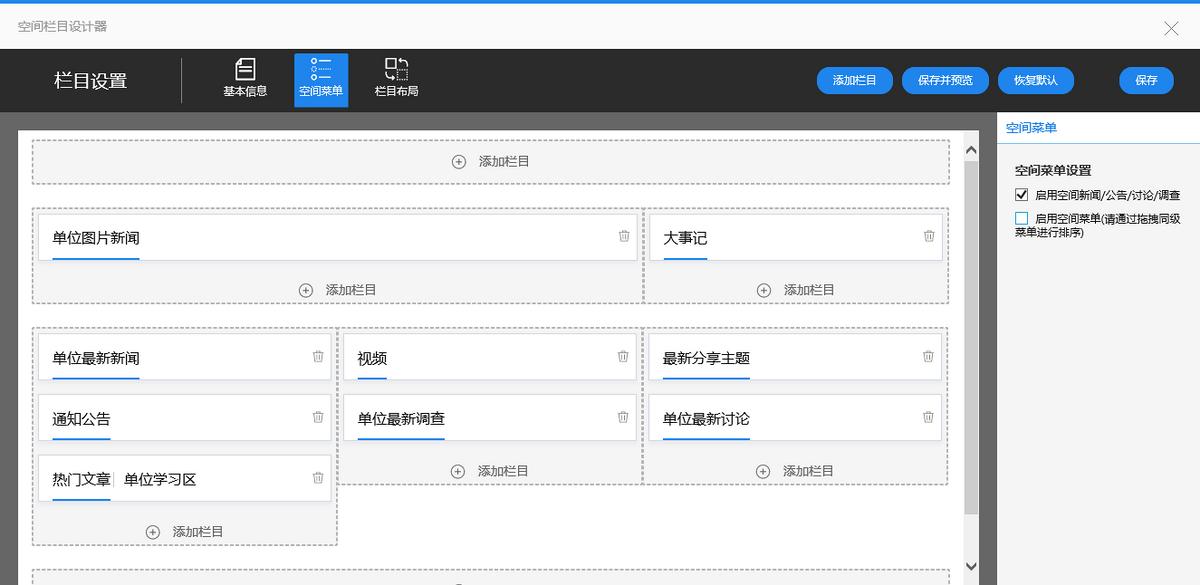Select the 热门文章 tab
Viewport: 1200px width, 585px height.
click(x=81, y=480)
